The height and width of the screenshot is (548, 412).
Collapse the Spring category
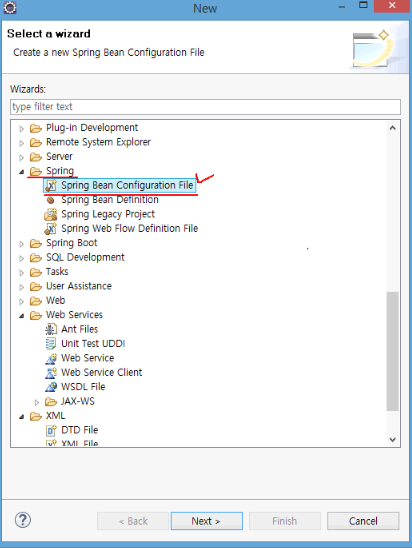22,172
